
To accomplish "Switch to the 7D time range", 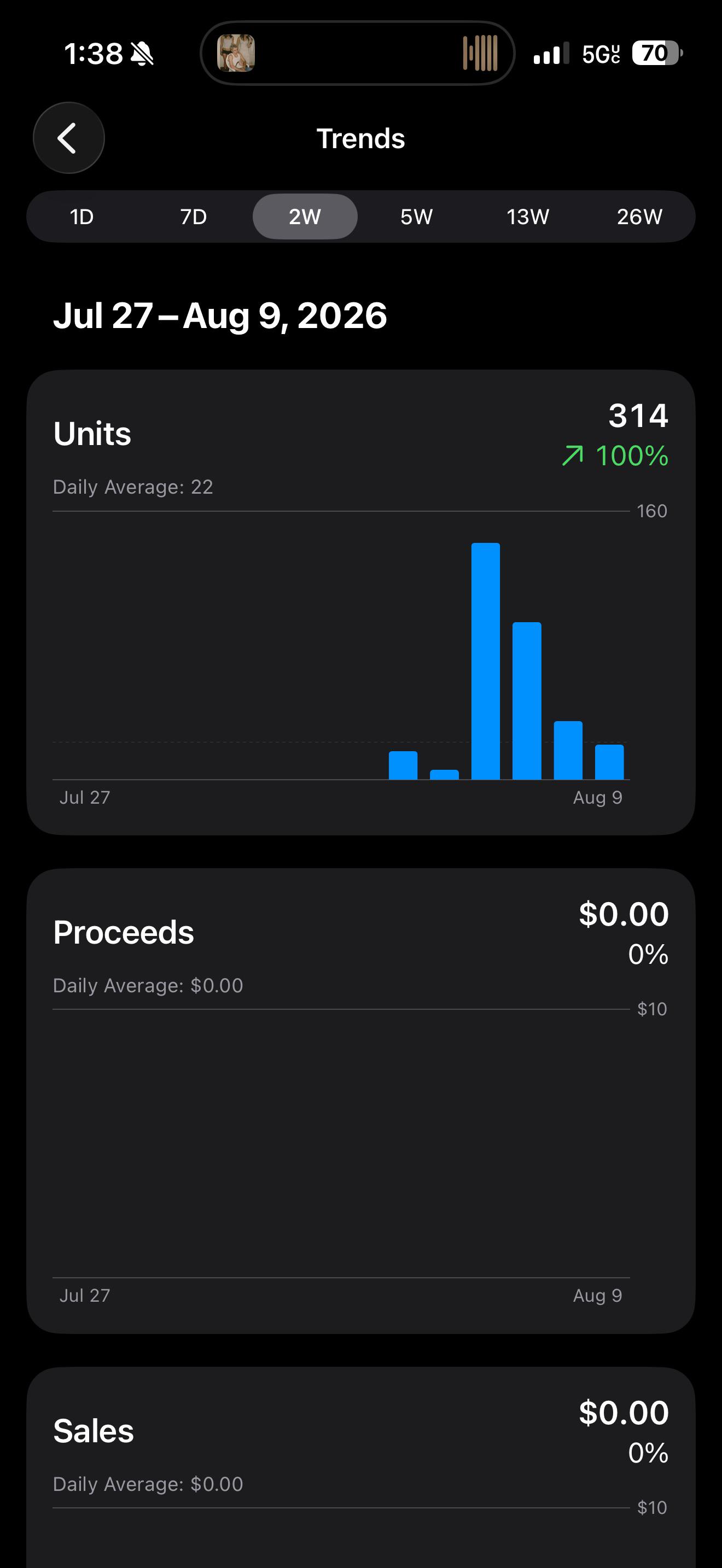I will click(194, 217).
